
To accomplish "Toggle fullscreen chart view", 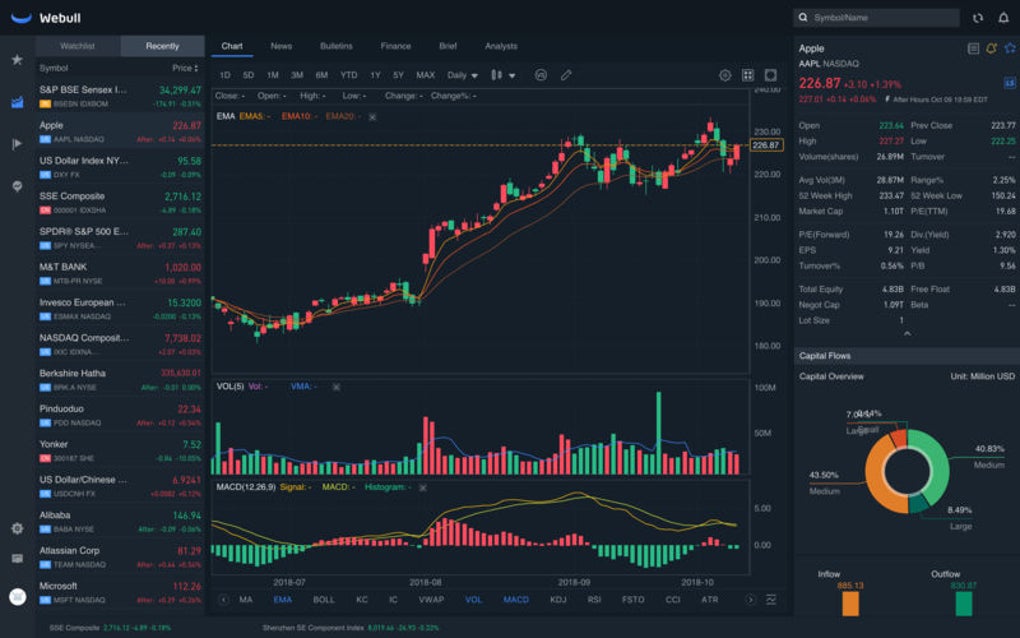I will pos(771,75).
